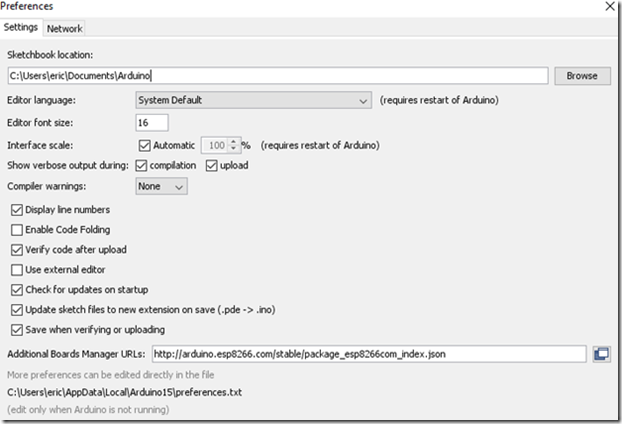
Task: Click the Browse button for sketchbook location
Action: (x=582, y=76)
